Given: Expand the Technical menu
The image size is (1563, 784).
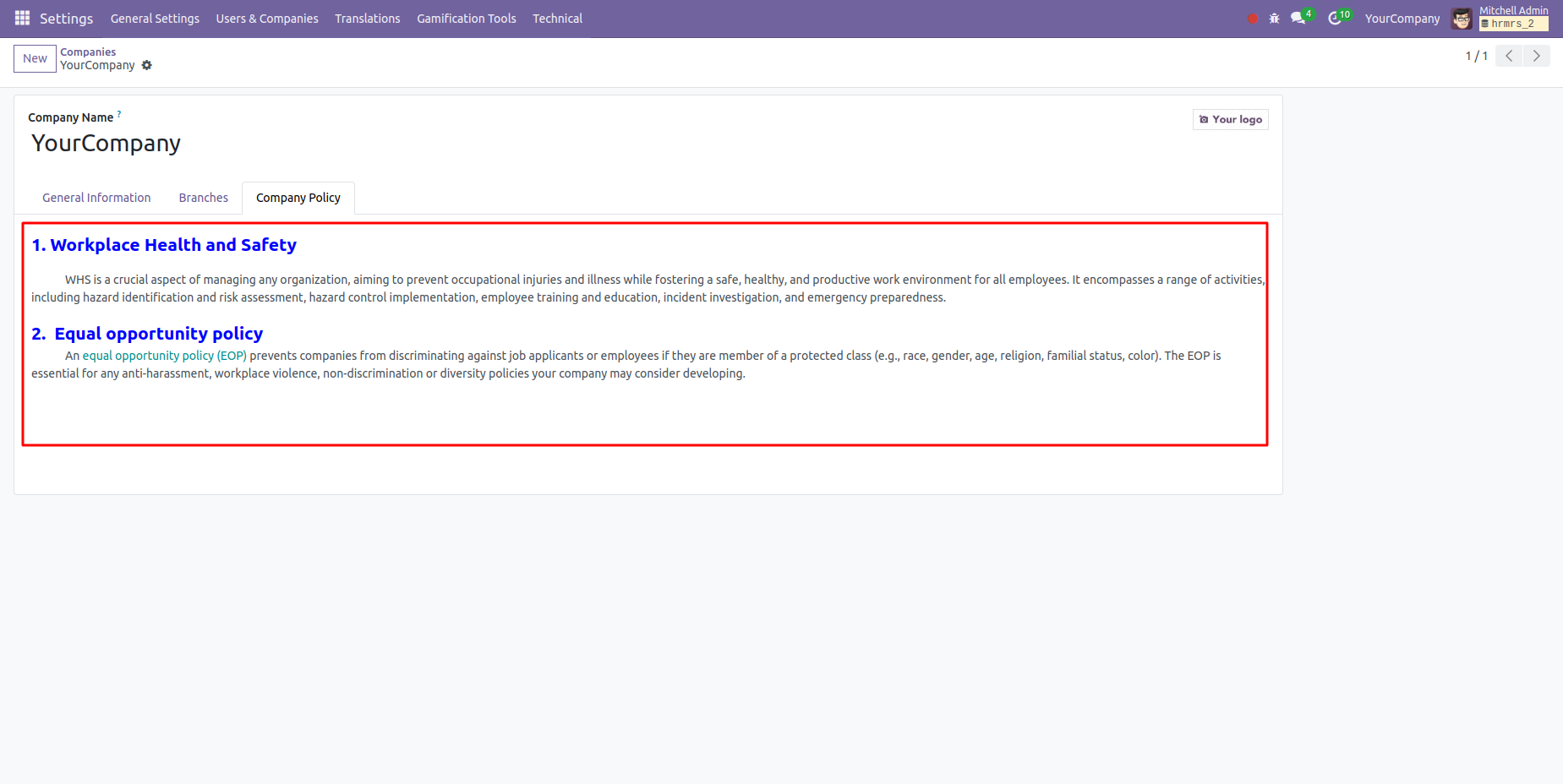Looking at the screenshot, I should (x=557, y=19).
